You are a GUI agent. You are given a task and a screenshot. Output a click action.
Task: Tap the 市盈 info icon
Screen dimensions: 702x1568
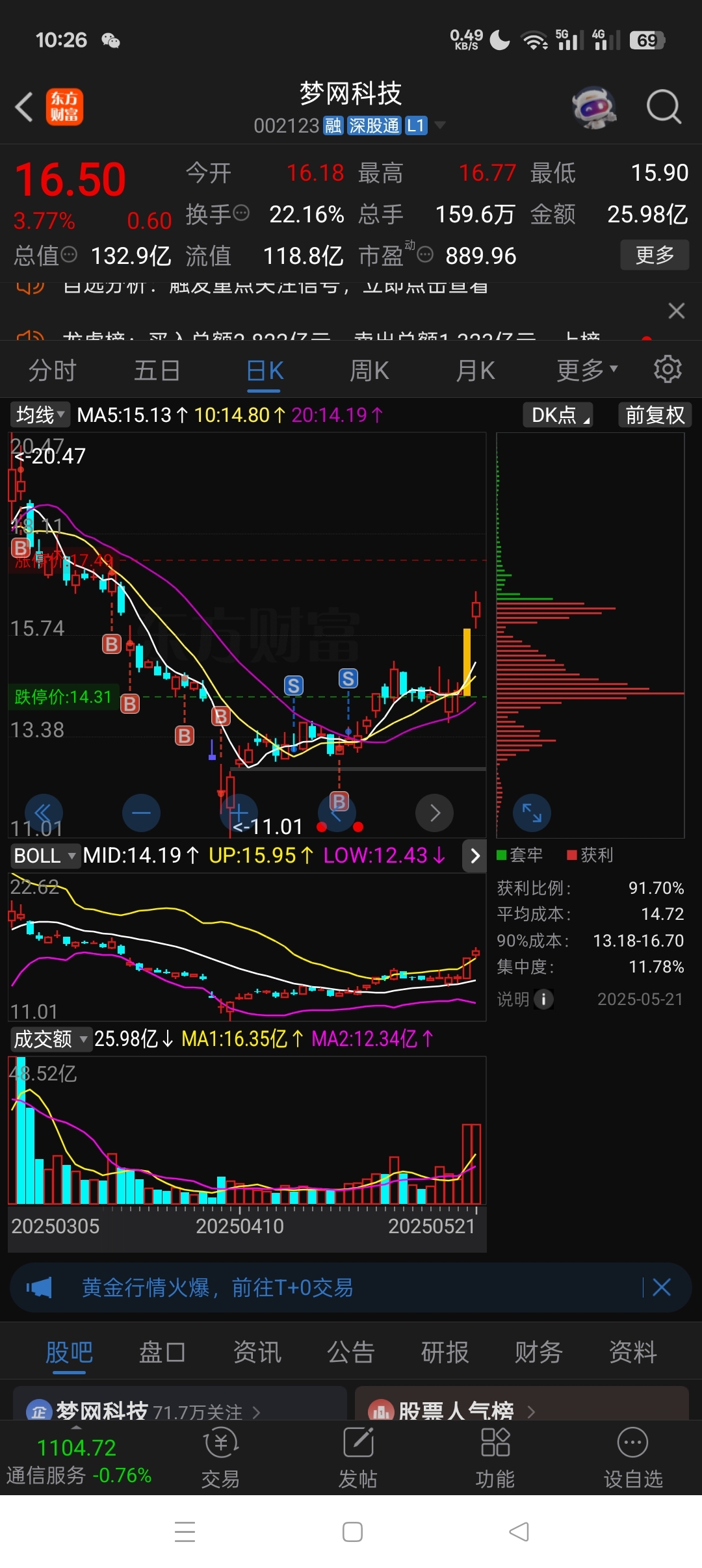tap(425, 254)
